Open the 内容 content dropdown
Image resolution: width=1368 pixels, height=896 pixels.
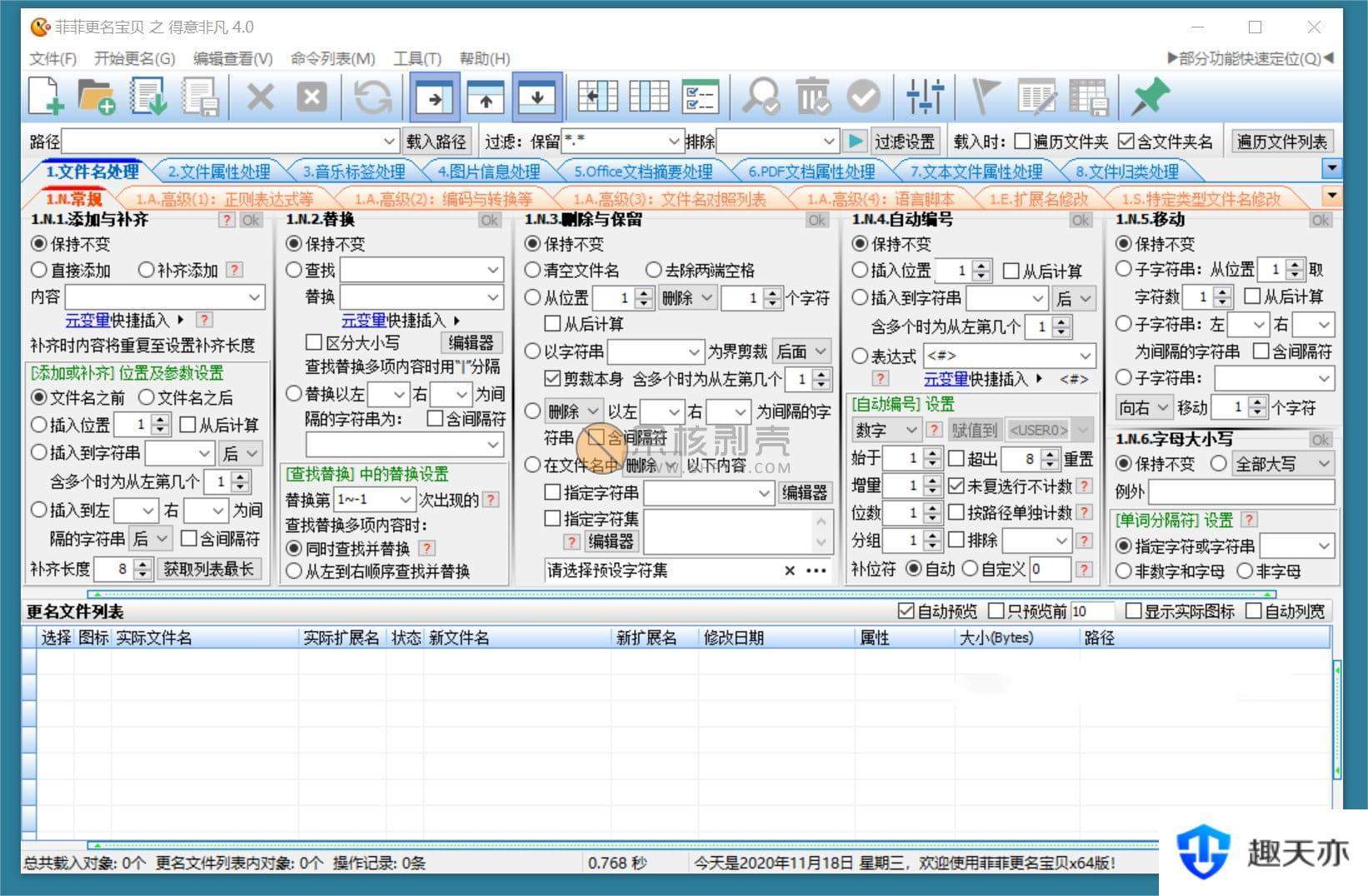pyautogui.click(x=254, y=296)
